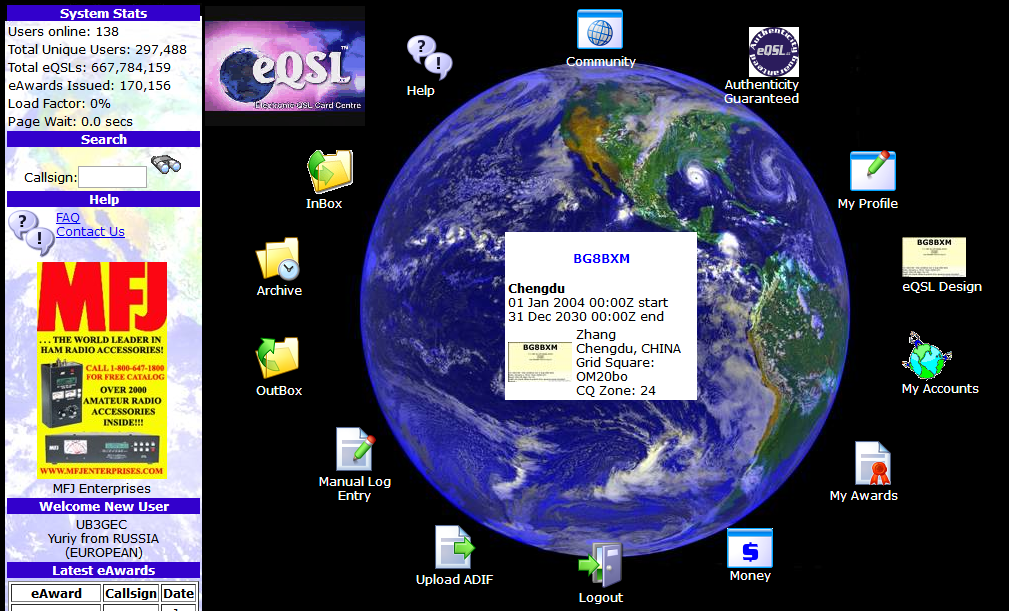Click inside the Callsign search field
The width and height of the screenshot is (1009, 611).
pyautogui.click(x=112, y=177)
